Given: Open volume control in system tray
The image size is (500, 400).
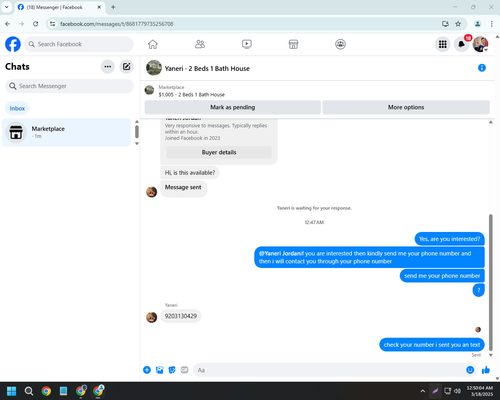Looking at the screenshot, I should click(x=457, y=391).
